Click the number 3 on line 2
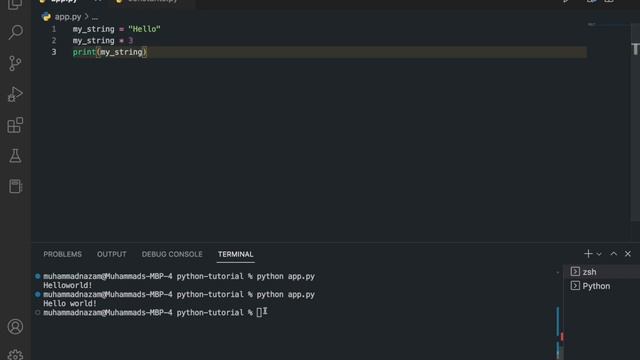The image size is (640, 360). coord(131,40)
